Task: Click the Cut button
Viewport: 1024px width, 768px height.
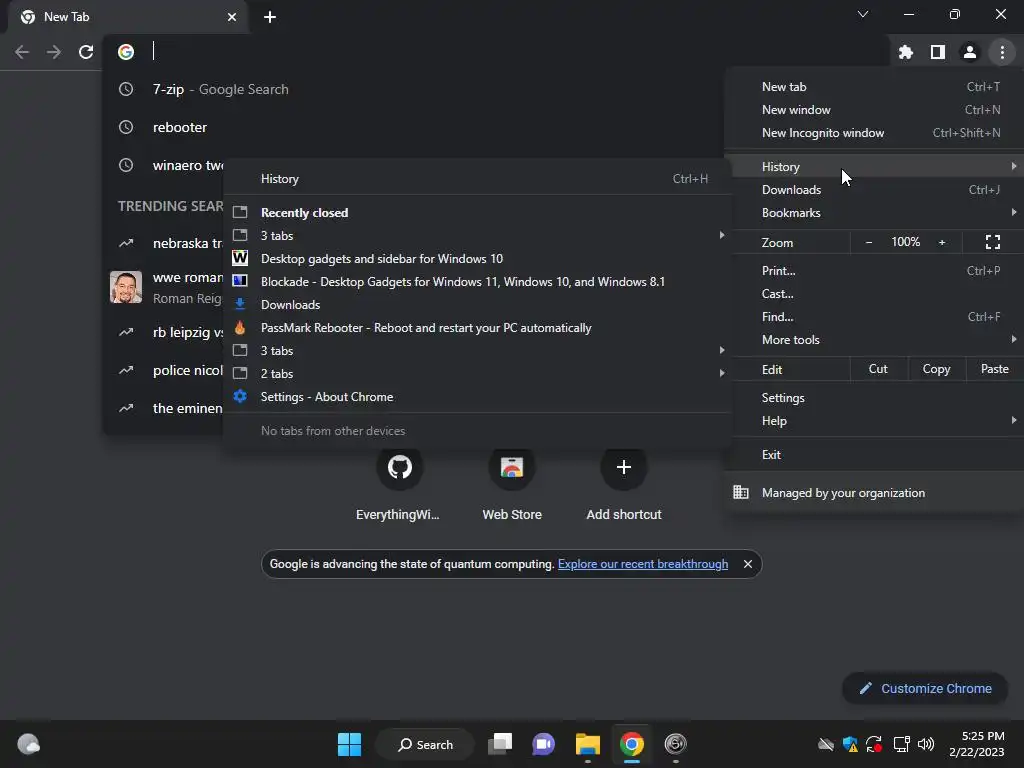Action: pyautogui.click(x=878, y=369)
